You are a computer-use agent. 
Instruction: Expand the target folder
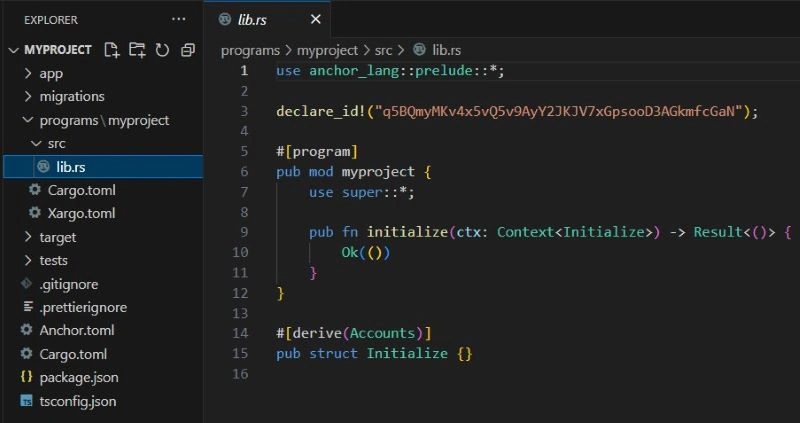(28, 237)
